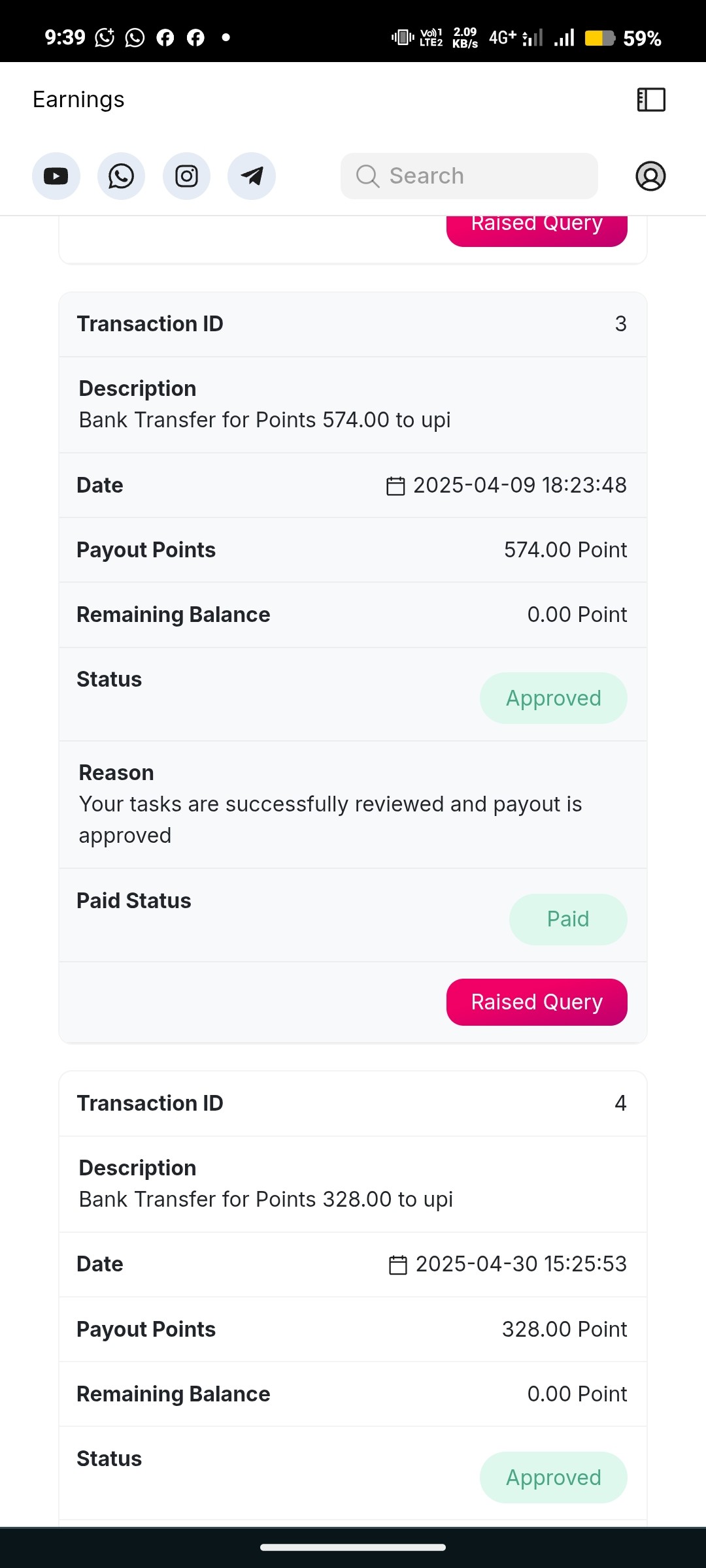Select Approved badge for transaction 4

click(554, 1478)
